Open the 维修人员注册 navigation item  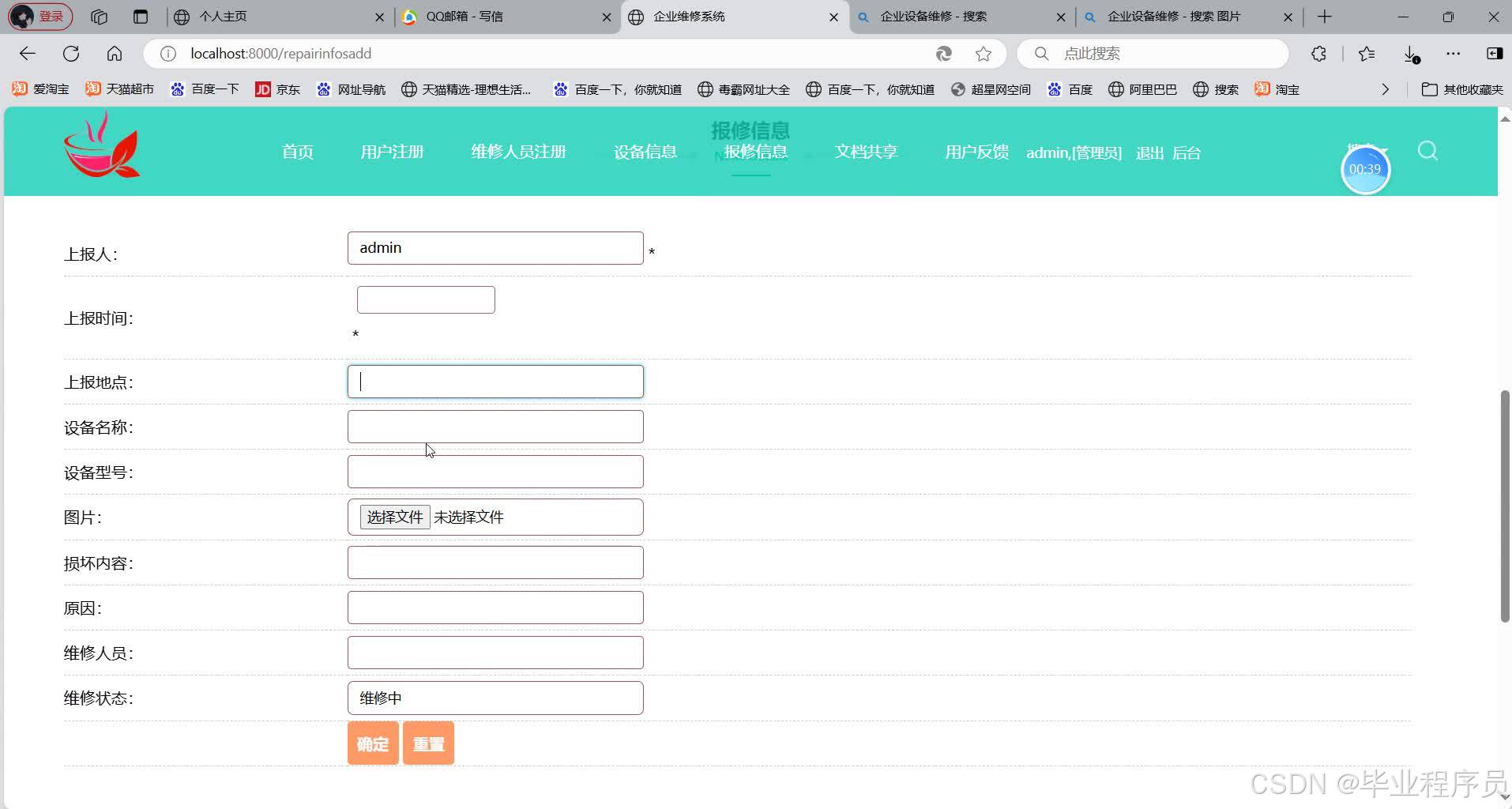point(518,152)
